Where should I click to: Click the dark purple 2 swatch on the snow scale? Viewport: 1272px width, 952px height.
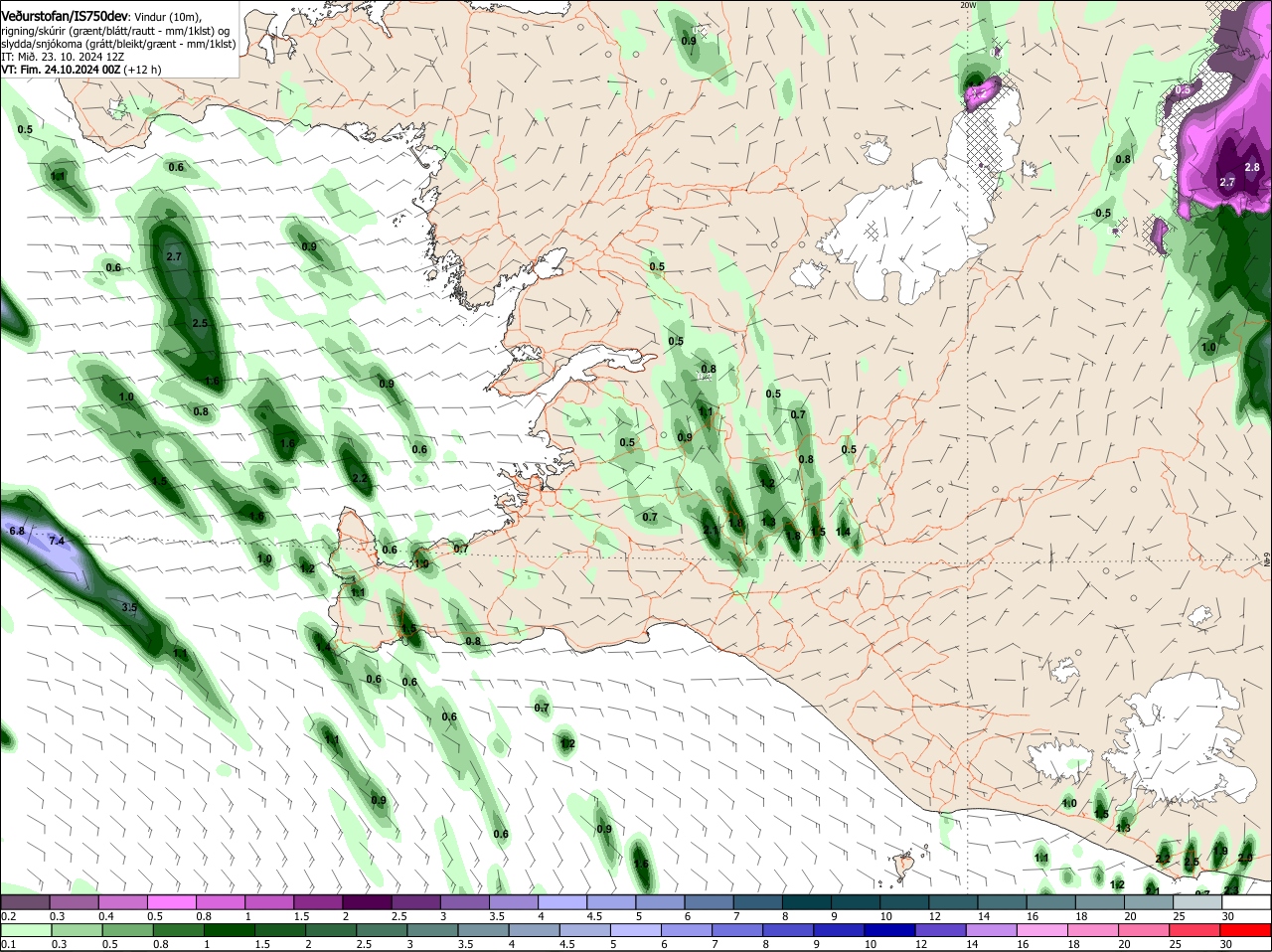pos(368,902)
